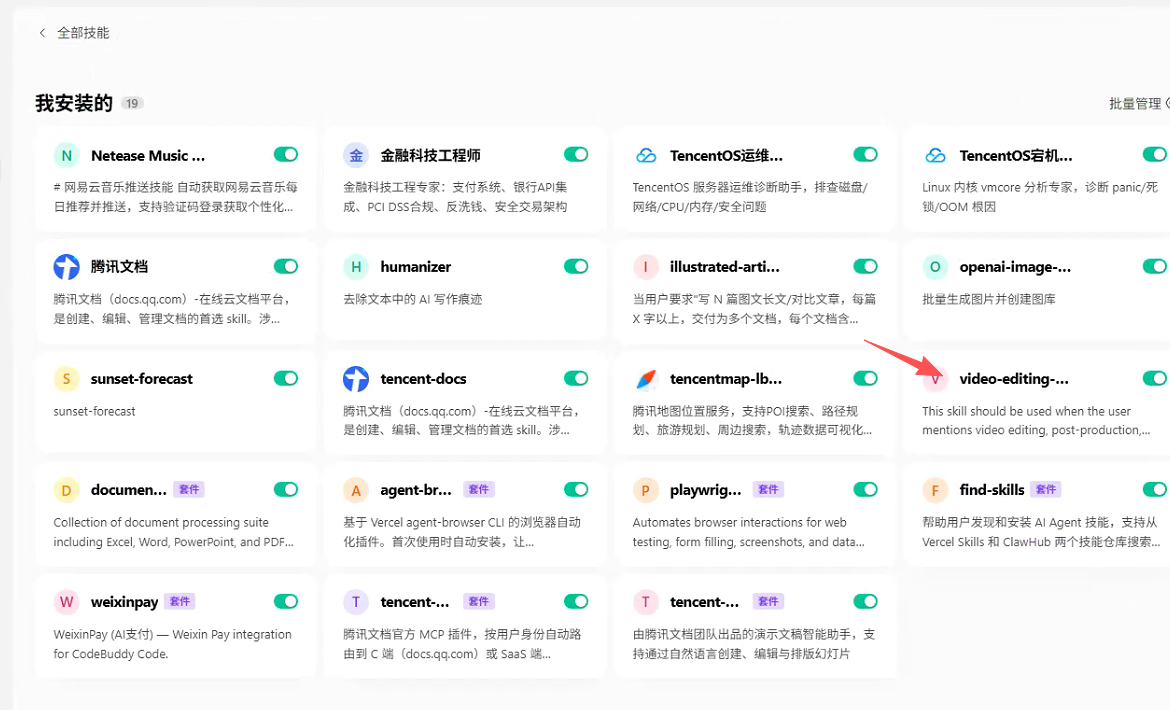Screen dimensions: 1170x710
Task: Disable the weixinpay suite toggle
Action: coord(286,601)
